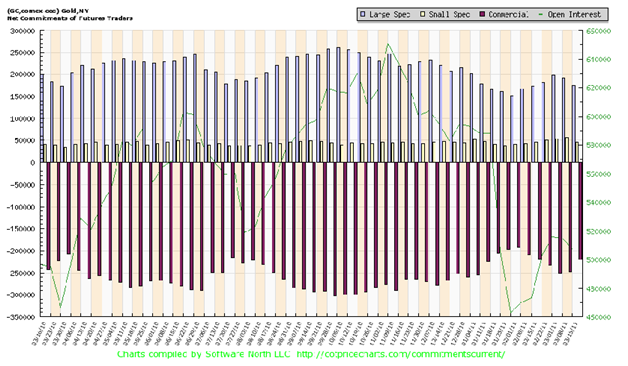The height and width of the screenshot is (366, 628).
Task: Click the 450000 label at bottom of right axis
Action: point(598,317)
